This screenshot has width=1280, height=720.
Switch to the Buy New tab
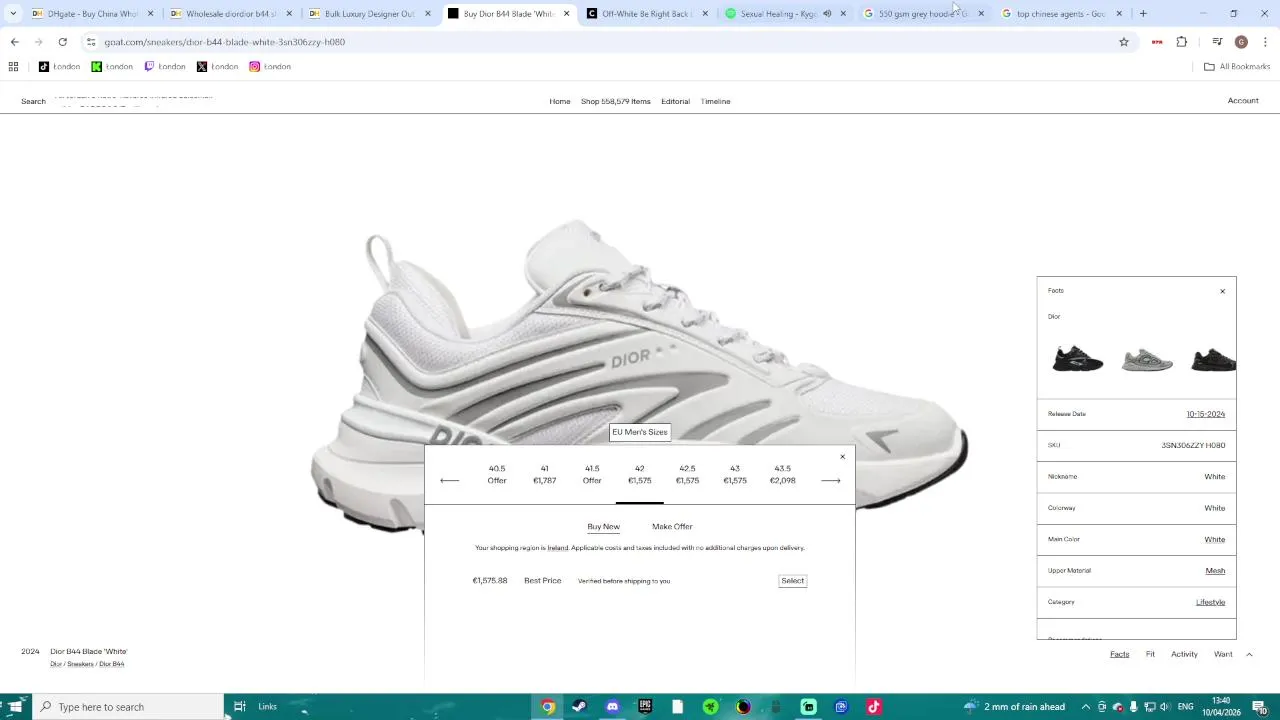click(x=604, y=527)
